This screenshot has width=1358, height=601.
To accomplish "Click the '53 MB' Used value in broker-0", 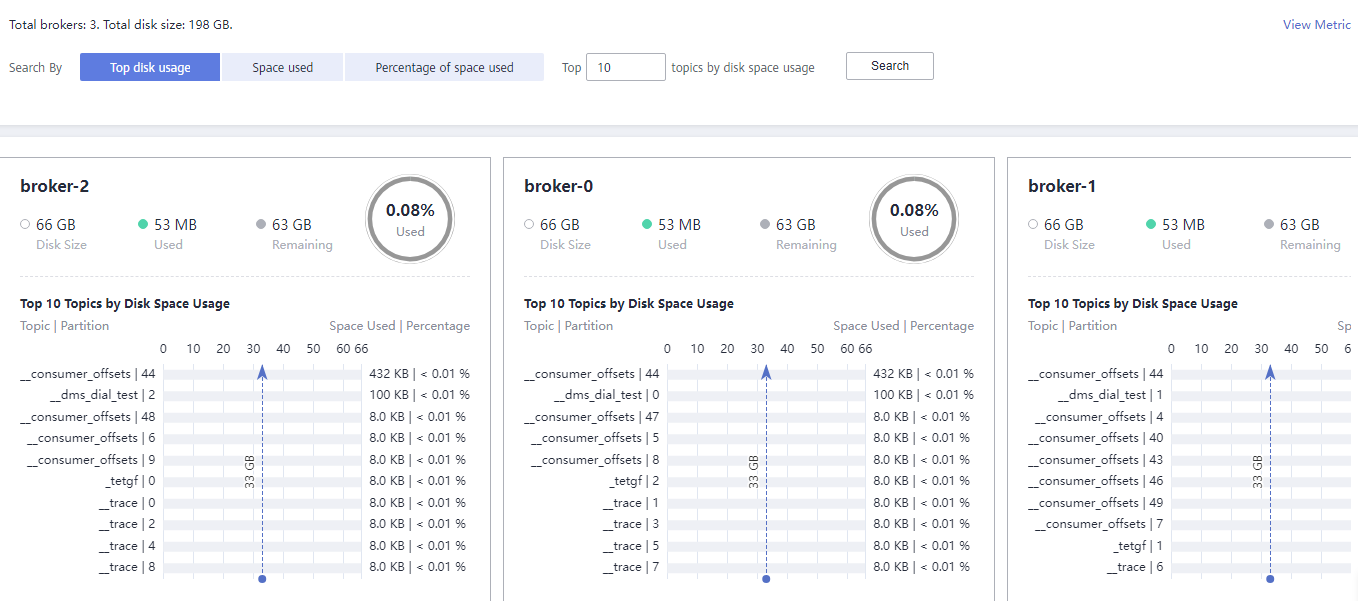I will 679,225.
